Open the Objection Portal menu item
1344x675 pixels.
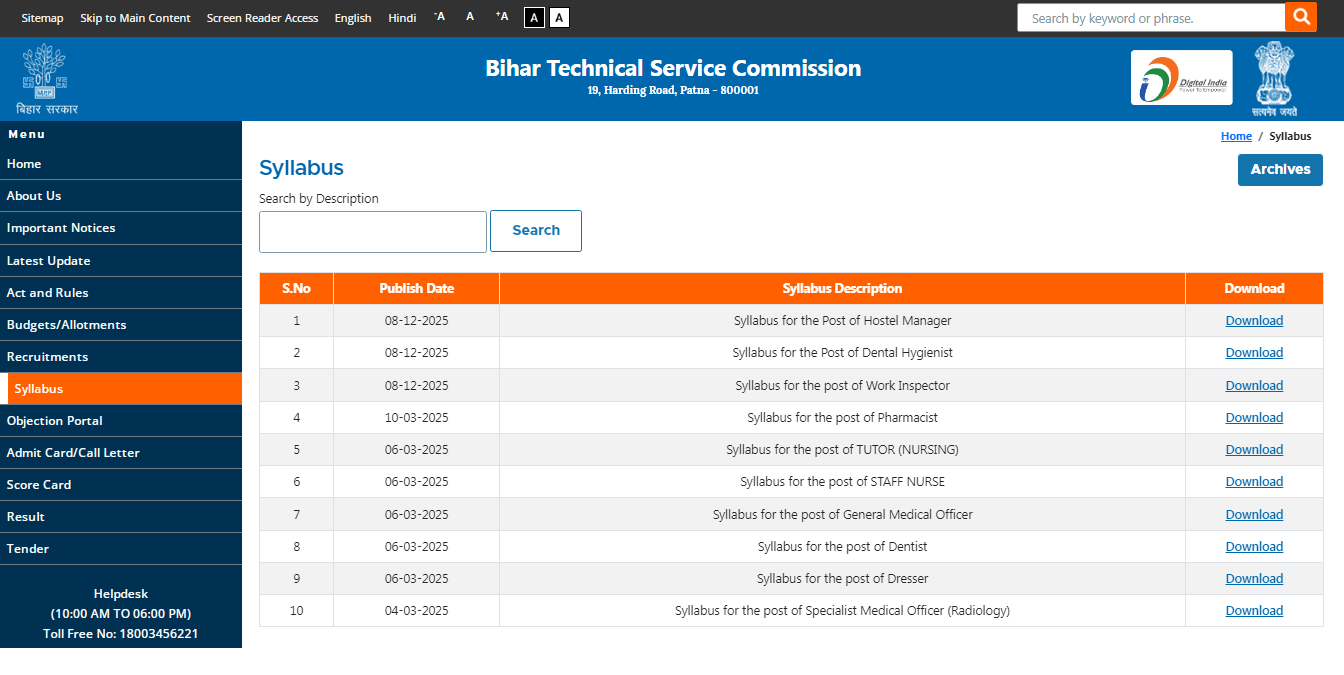[x=55, y=421]
